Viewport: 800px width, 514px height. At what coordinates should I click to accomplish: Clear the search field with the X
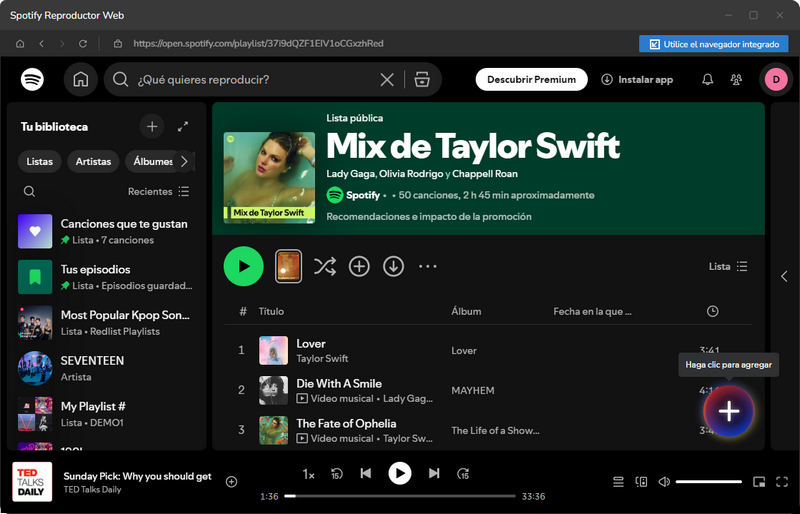click(x=387, y=80)
